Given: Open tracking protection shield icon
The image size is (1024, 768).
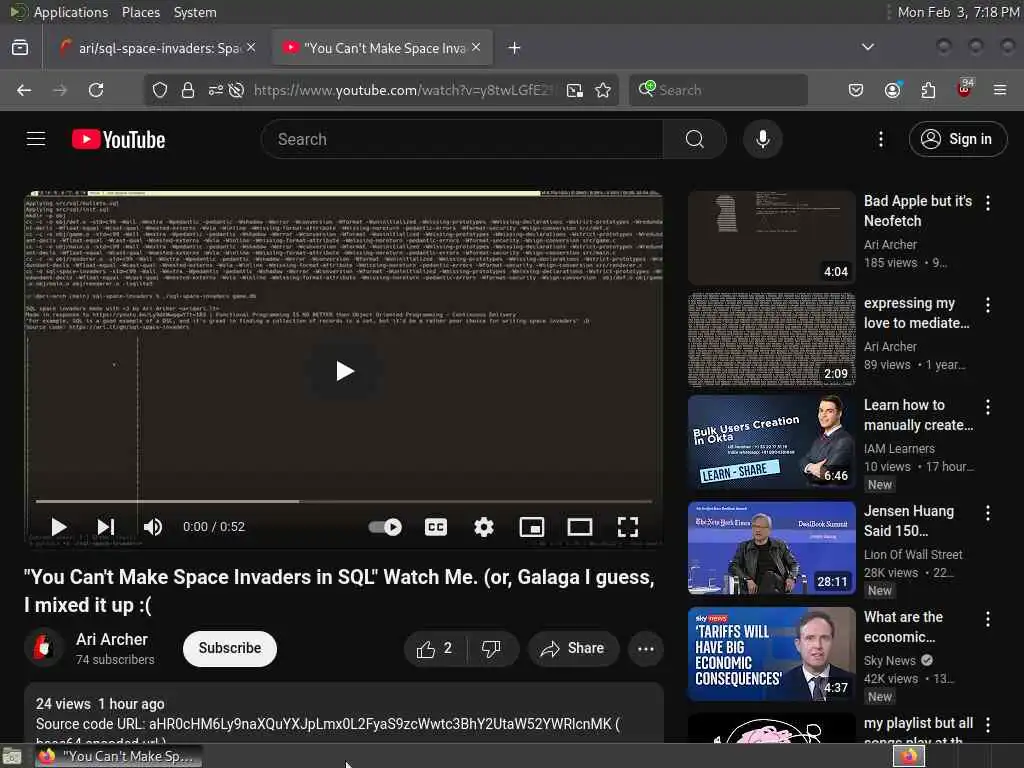Looking at the screenshot, I should [x=159, y=90].
